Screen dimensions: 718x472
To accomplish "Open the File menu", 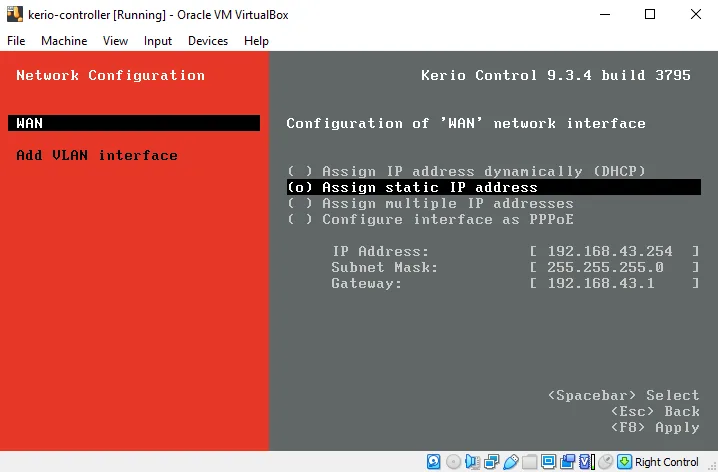I will coord(16,41).
